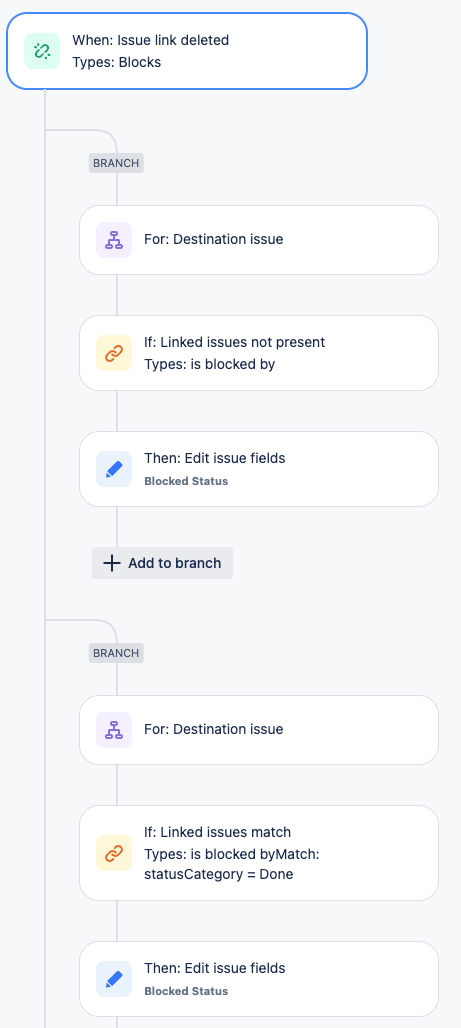Select the first BRANCH label
461x1028 pixels.
tap(116, 163)
